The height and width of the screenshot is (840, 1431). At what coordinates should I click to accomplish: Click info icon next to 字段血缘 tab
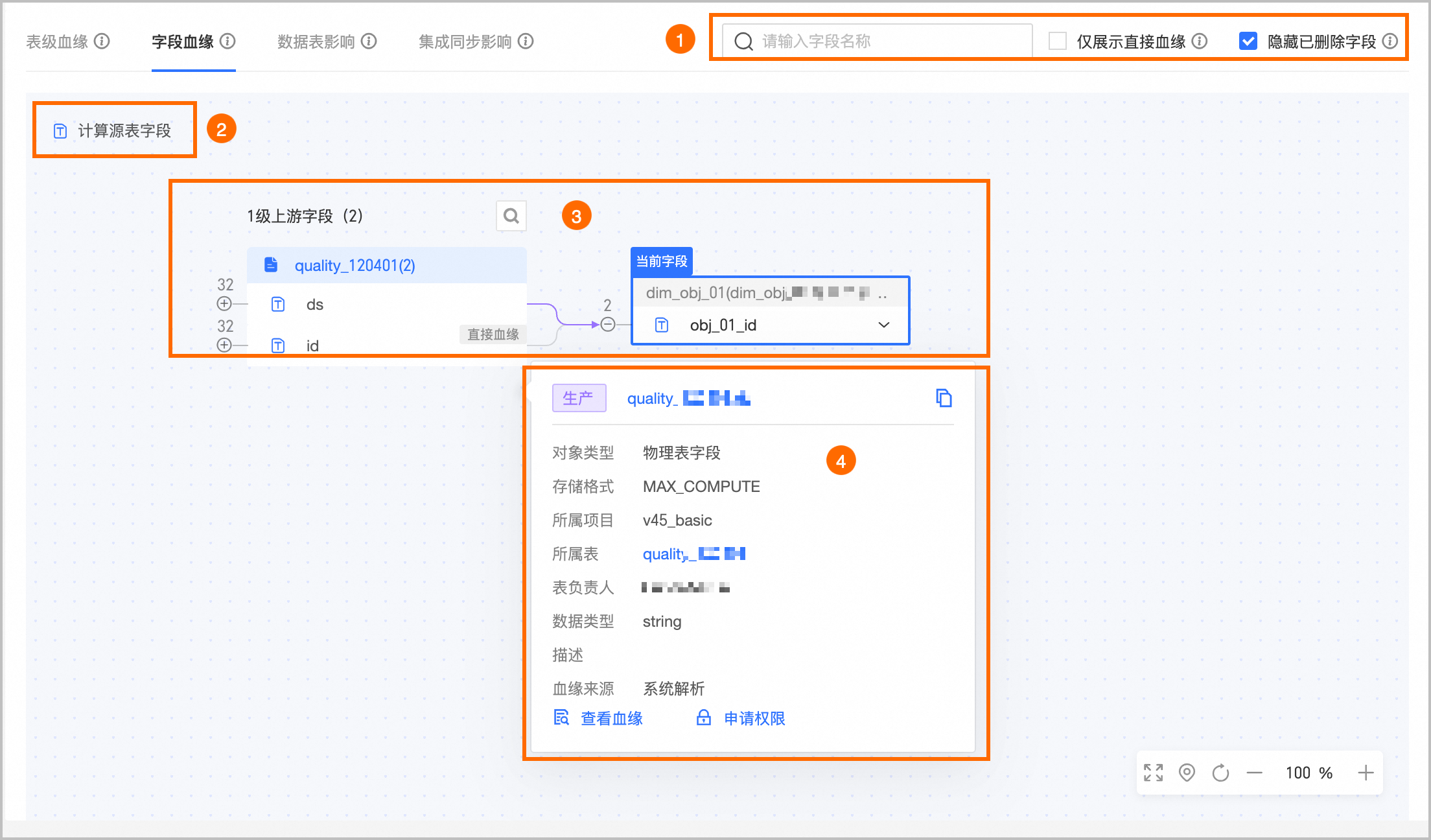tap(227, 41)
